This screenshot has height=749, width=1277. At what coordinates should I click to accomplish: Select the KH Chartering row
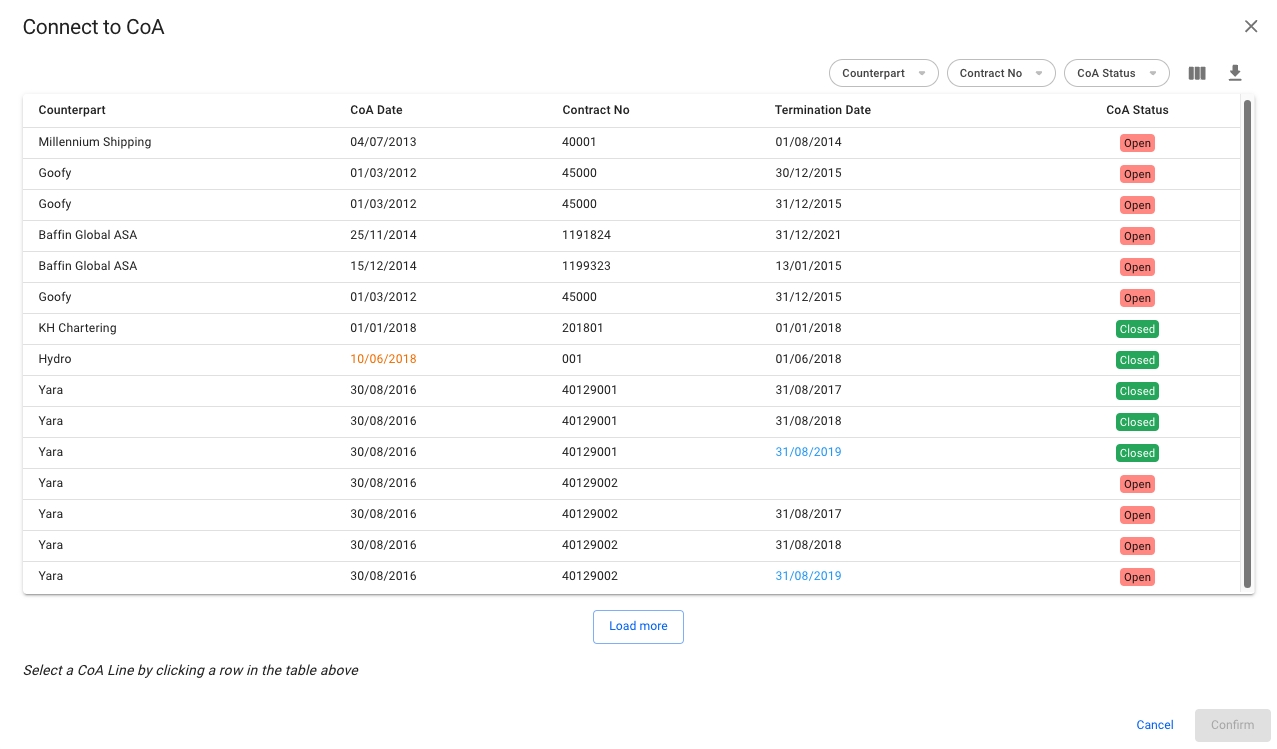pos(77,328)
